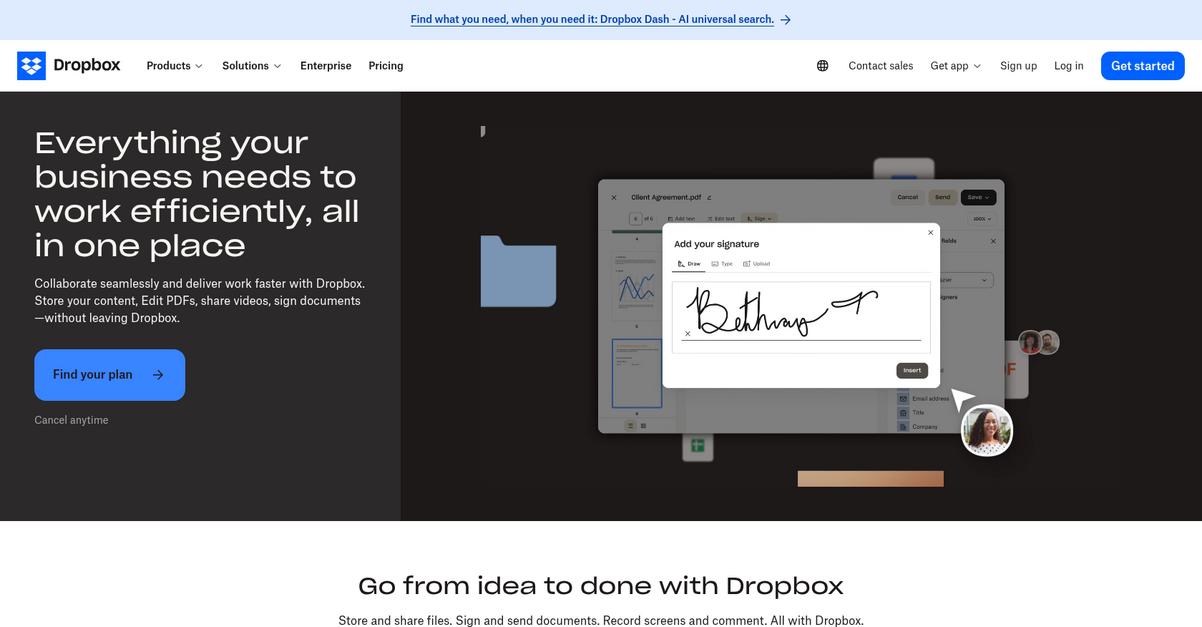Close the Client Agreement.pdf editor
The width and height of the screenshot is (1202, 627).
(614, 197)
